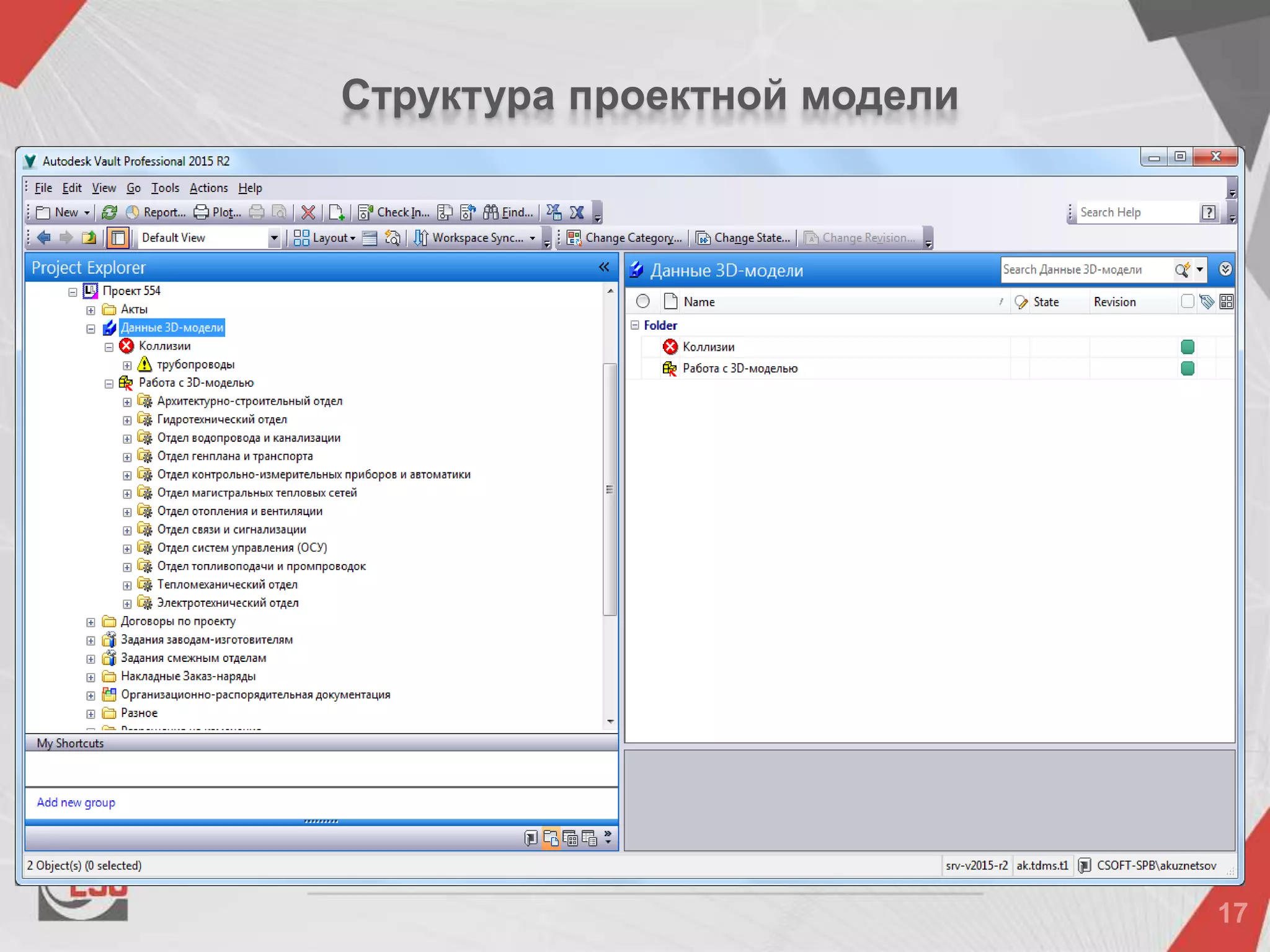
Task: Click the Project Explorer shortcut icon highlighted orange
Action: [x=551, y=839]
